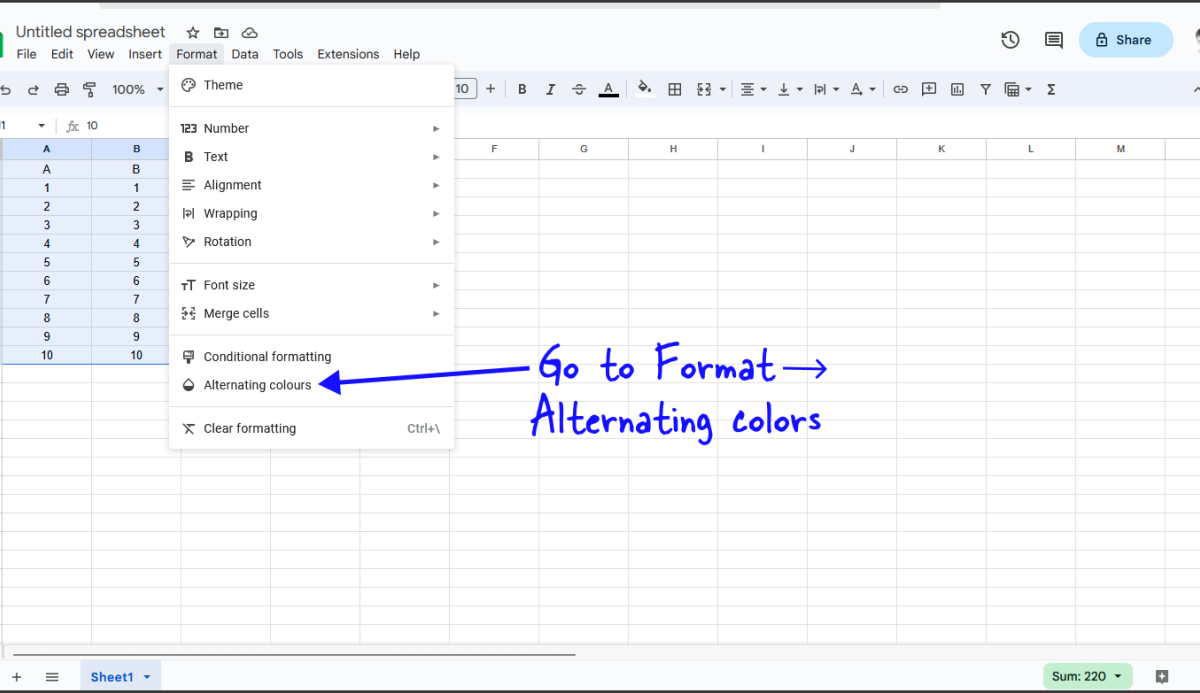The width and height of the screenshot is (1200, 693).
Task: Open the fill colour bucket tool
Action: pyautogui.click(x=645, y=88)
